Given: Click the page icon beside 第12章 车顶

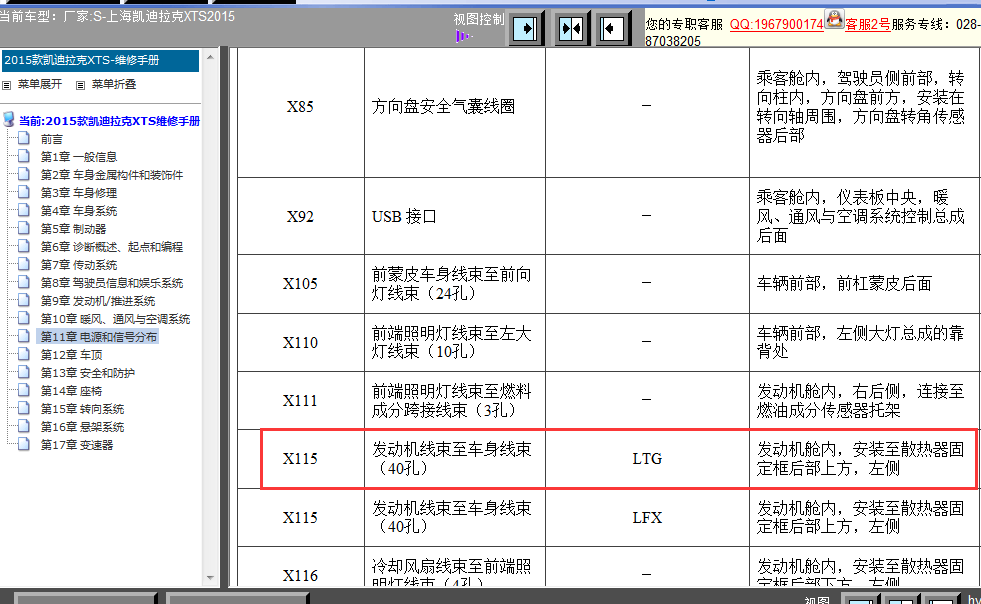Looking at the screenshot, I should (x=24, y=354).
